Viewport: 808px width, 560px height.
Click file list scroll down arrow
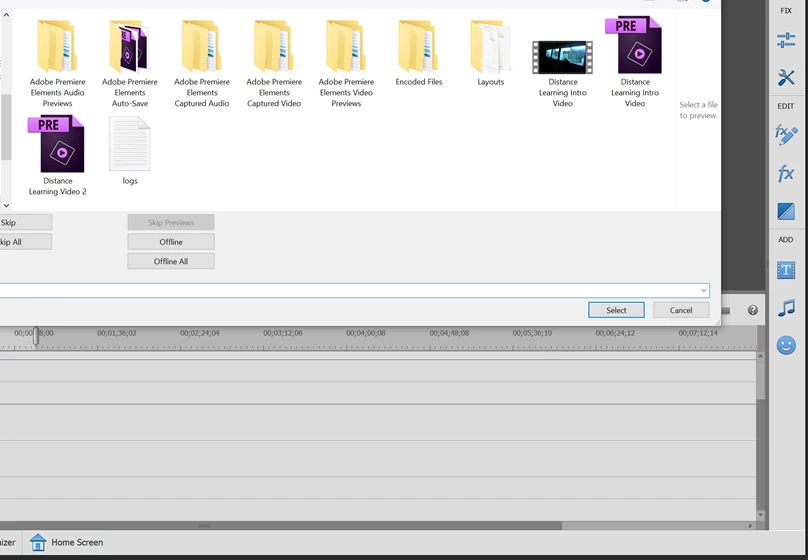[6, 205]
